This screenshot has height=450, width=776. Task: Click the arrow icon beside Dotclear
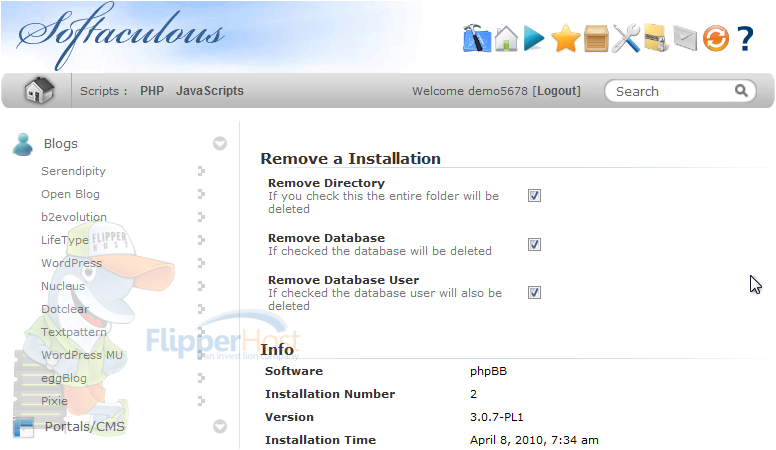point(201,309)
